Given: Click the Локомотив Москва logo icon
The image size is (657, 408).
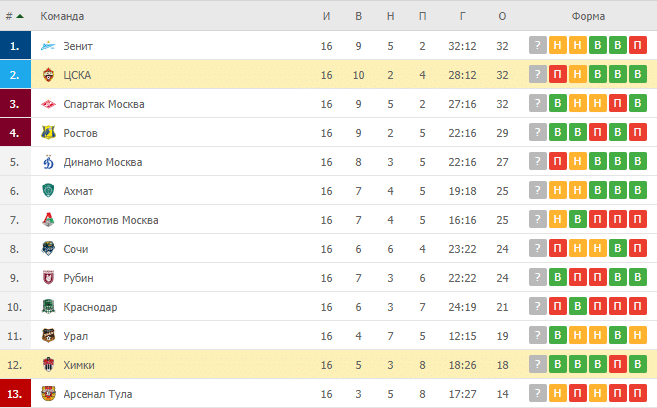Looking at the screenshot, I should click(48, 220).
